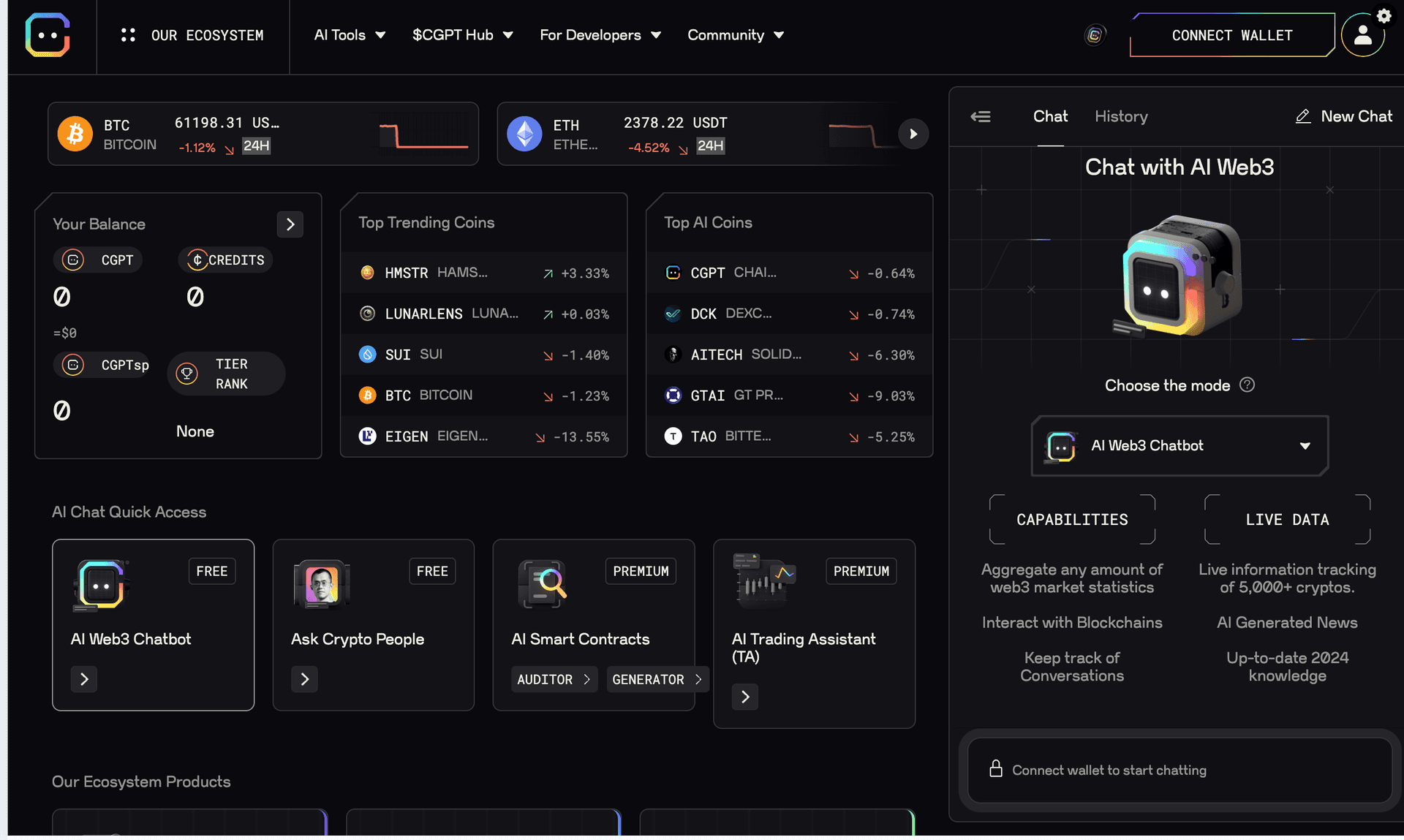Open the Auditor button
This screenshot has width=1404, height=840.
tap(554, 679)
